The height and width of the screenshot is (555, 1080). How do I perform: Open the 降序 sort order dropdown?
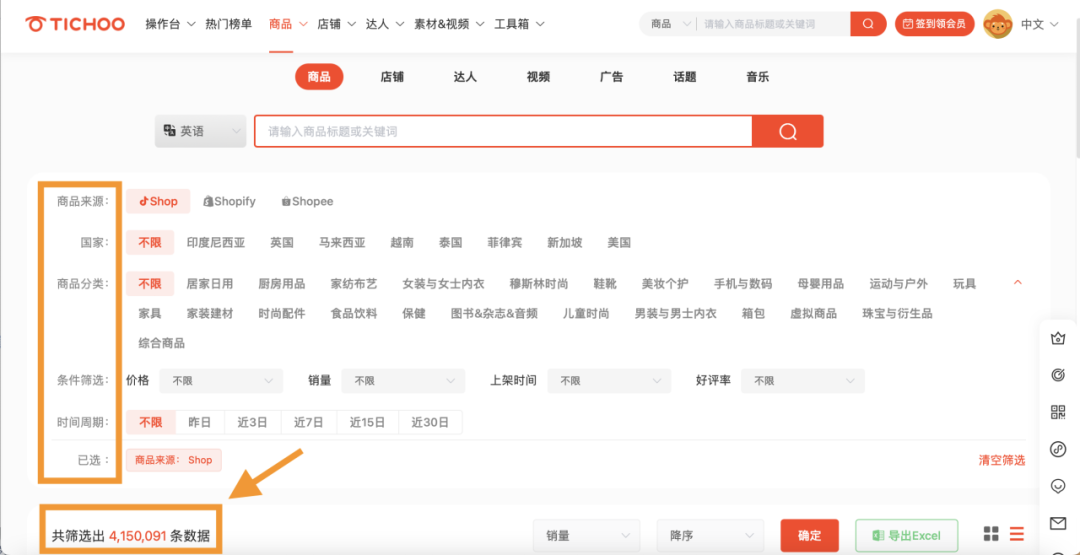[710, 536]
